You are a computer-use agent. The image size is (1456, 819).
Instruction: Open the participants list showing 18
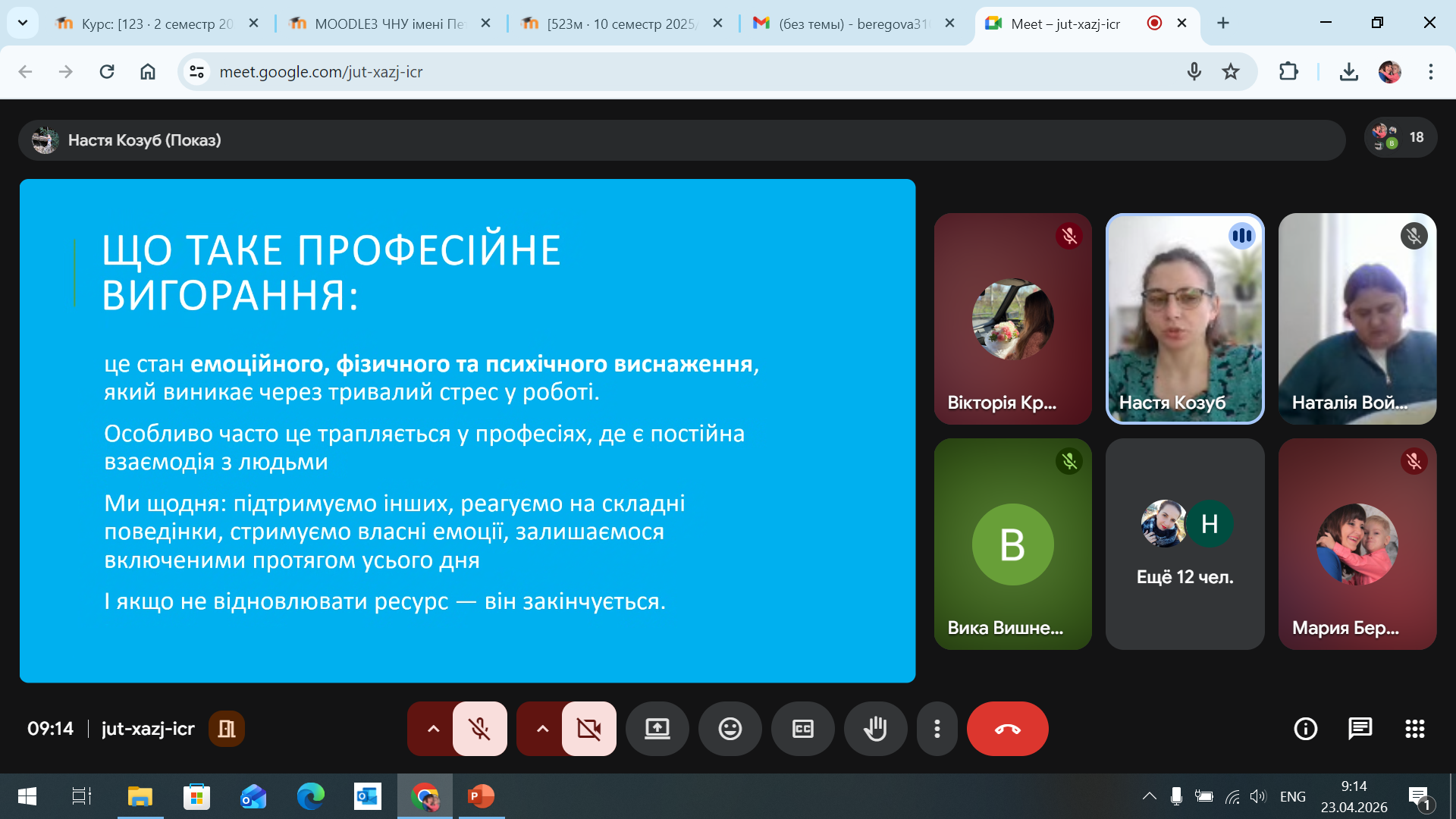(1400, 137)
